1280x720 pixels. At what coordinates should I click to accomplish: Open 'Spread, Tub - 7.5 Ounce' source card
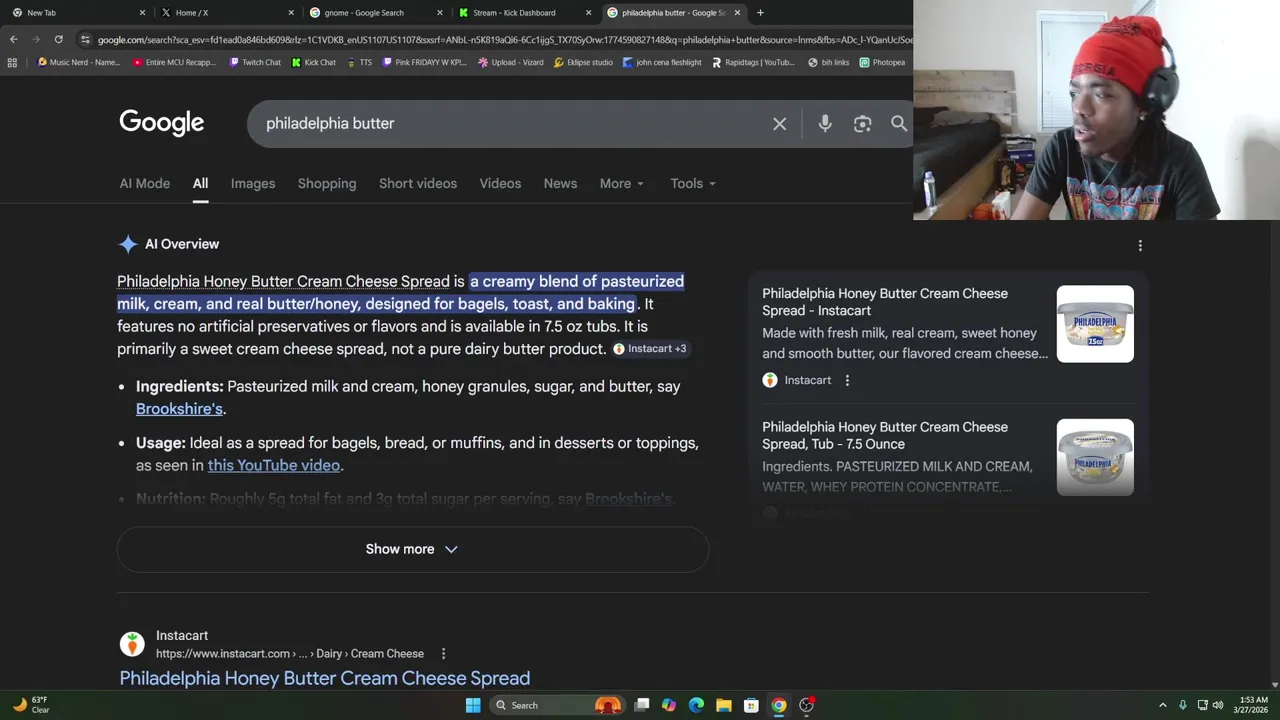point(885,436)
